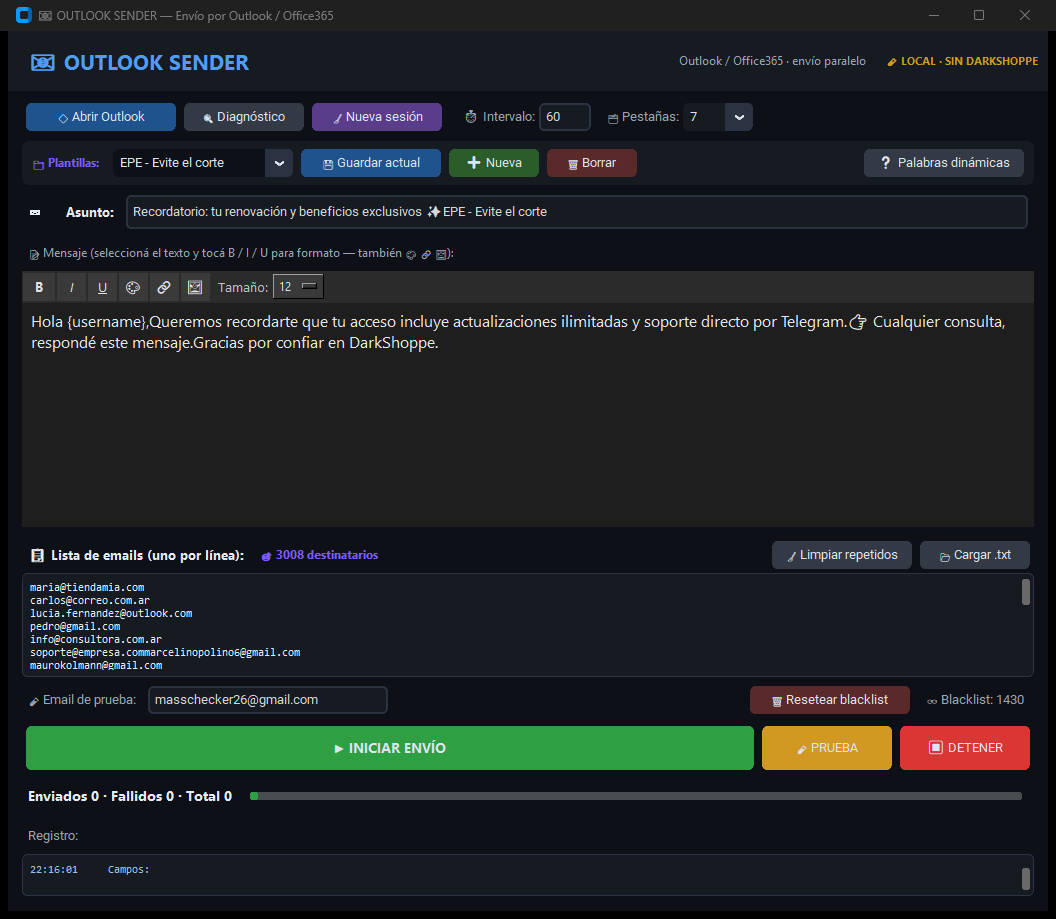This screenshot has width=1056, height=919.
Task: Select maria@tiendamia.com in email list
Action: pos(87,588)
